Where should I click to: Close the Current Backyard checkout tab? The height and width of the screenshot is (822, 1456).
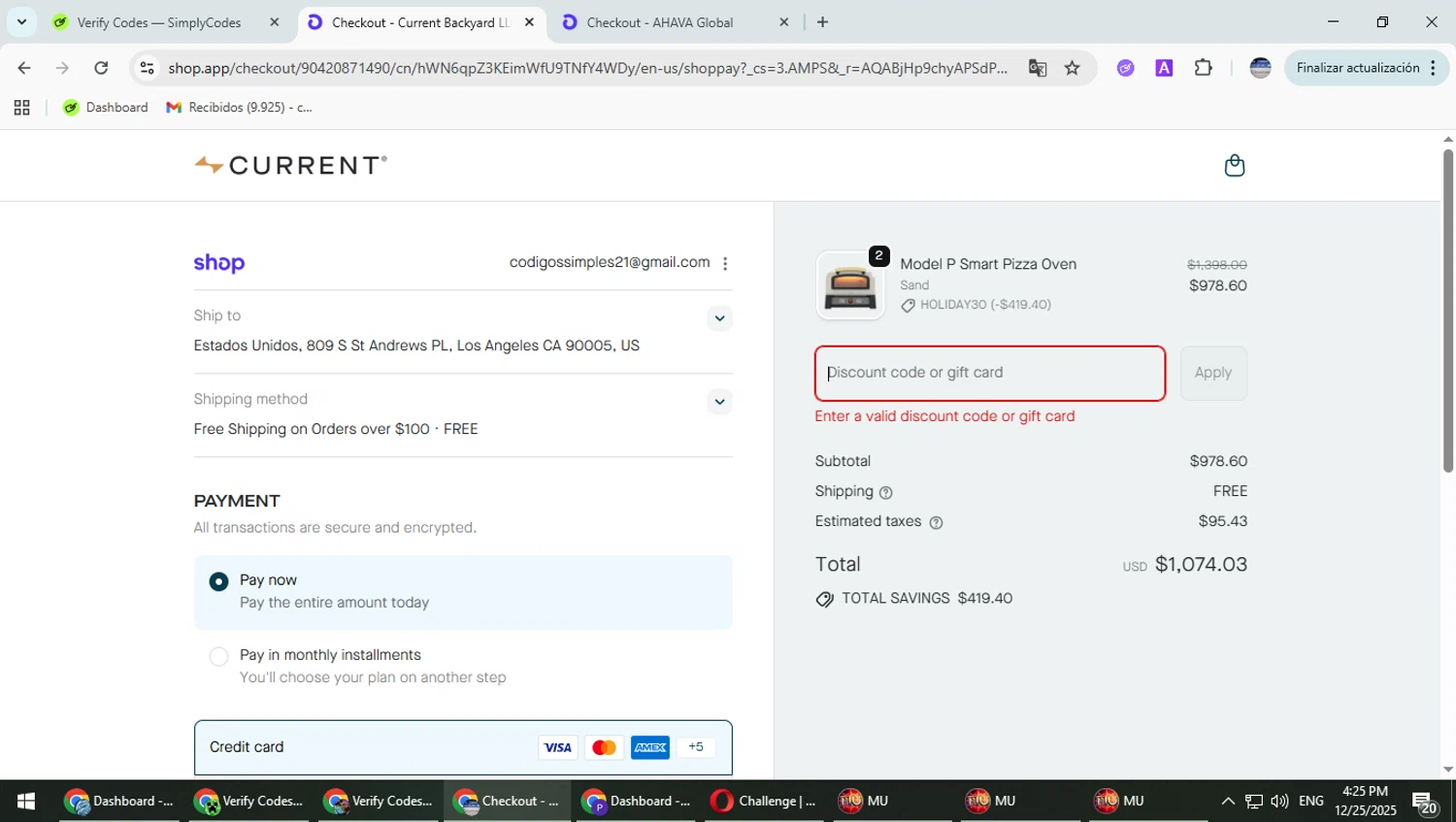[x=529, y=22]
